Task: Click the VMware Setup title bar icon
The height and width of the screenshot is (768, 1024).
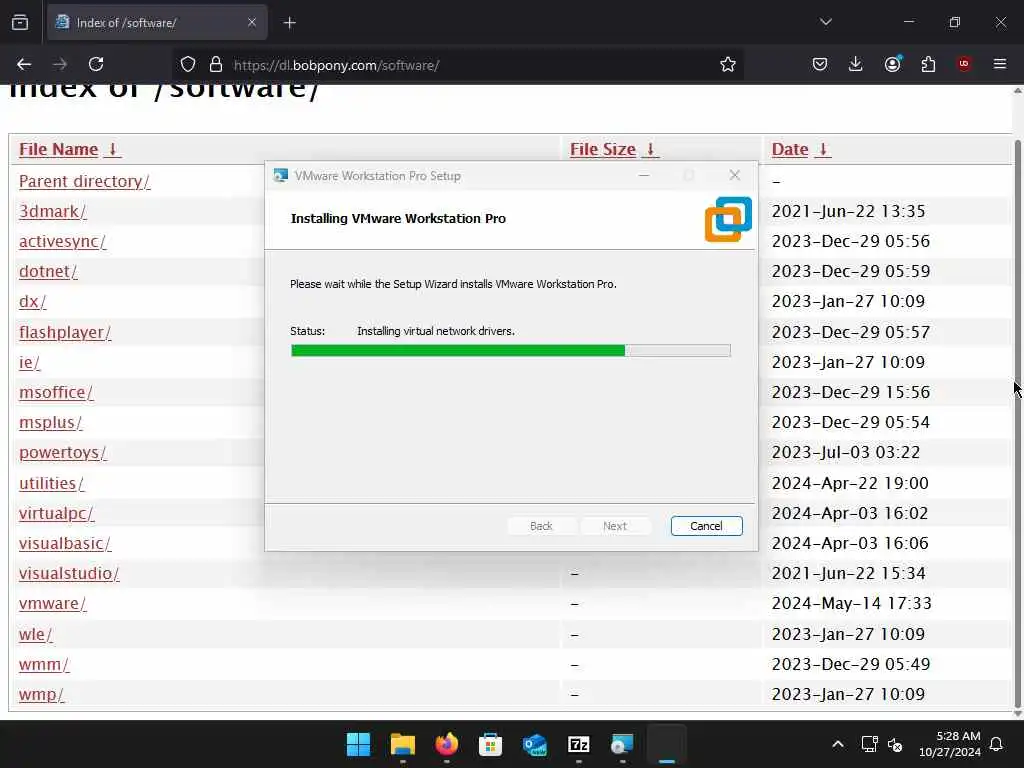Action: click(x=281, y=176)
